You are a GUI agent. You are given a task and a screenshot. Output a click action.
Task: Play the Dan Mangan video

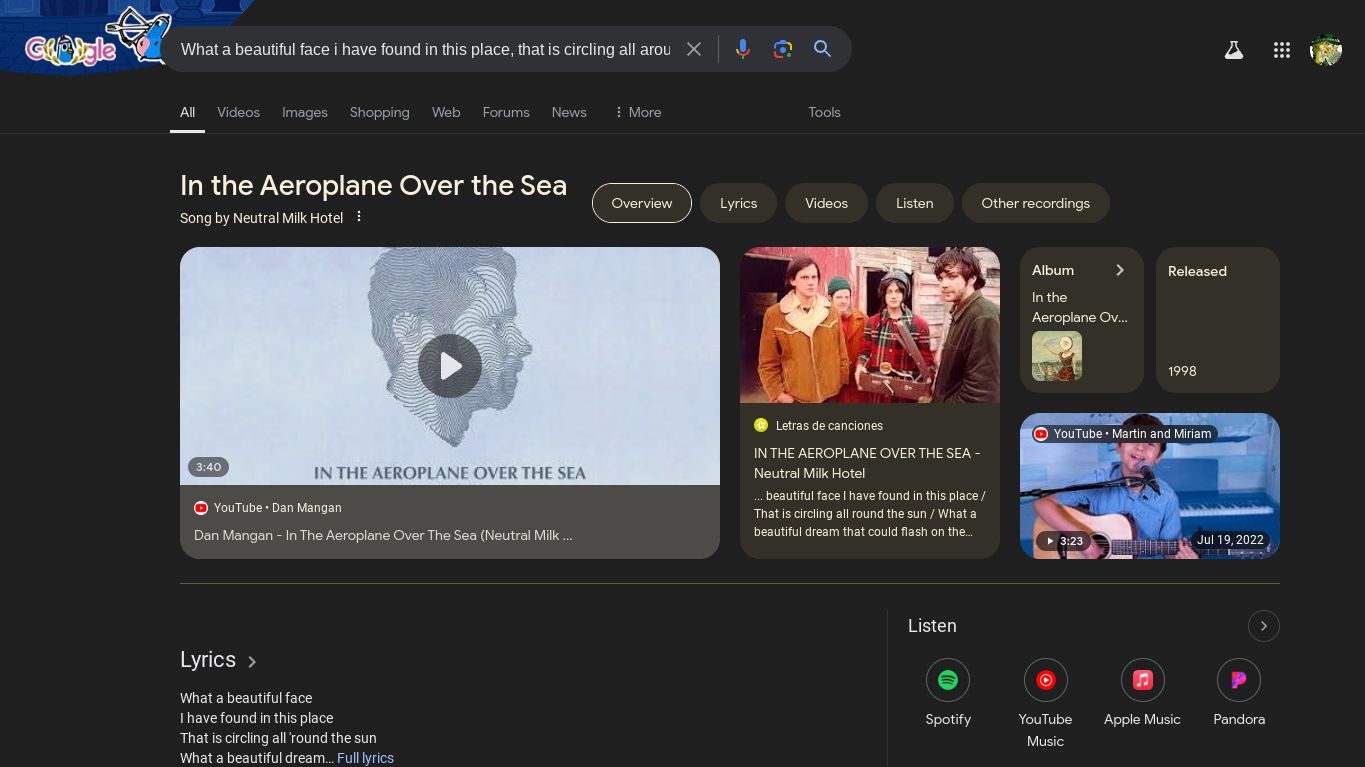[449, 366]
